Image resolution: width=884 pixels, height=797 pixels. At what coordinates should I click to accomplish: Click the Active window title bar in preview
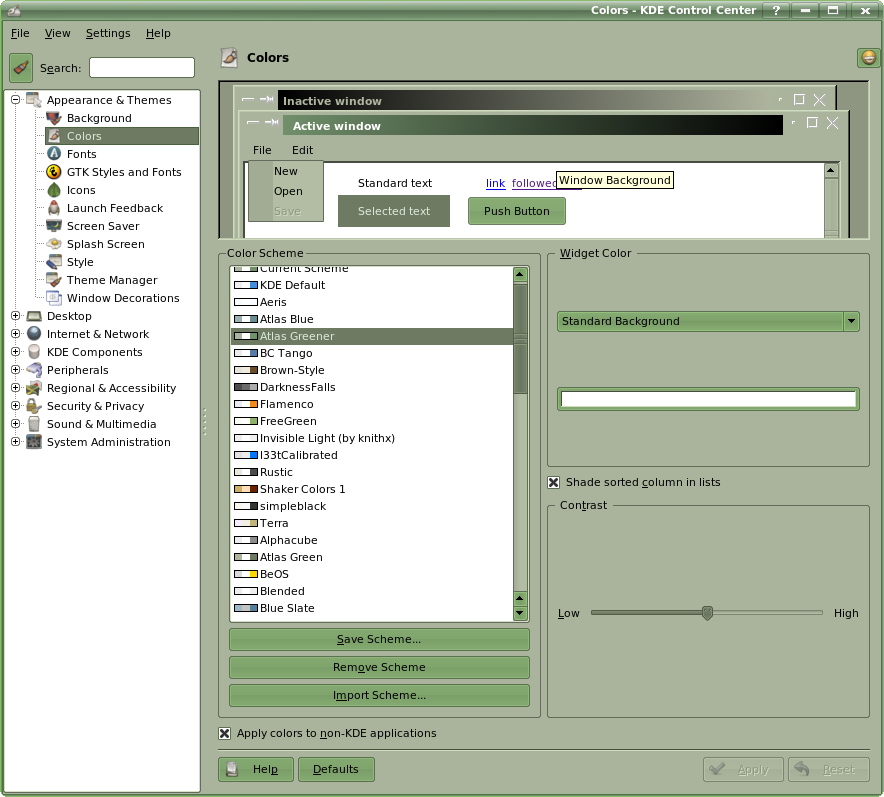pyautogui.click(x=533, y=126)
